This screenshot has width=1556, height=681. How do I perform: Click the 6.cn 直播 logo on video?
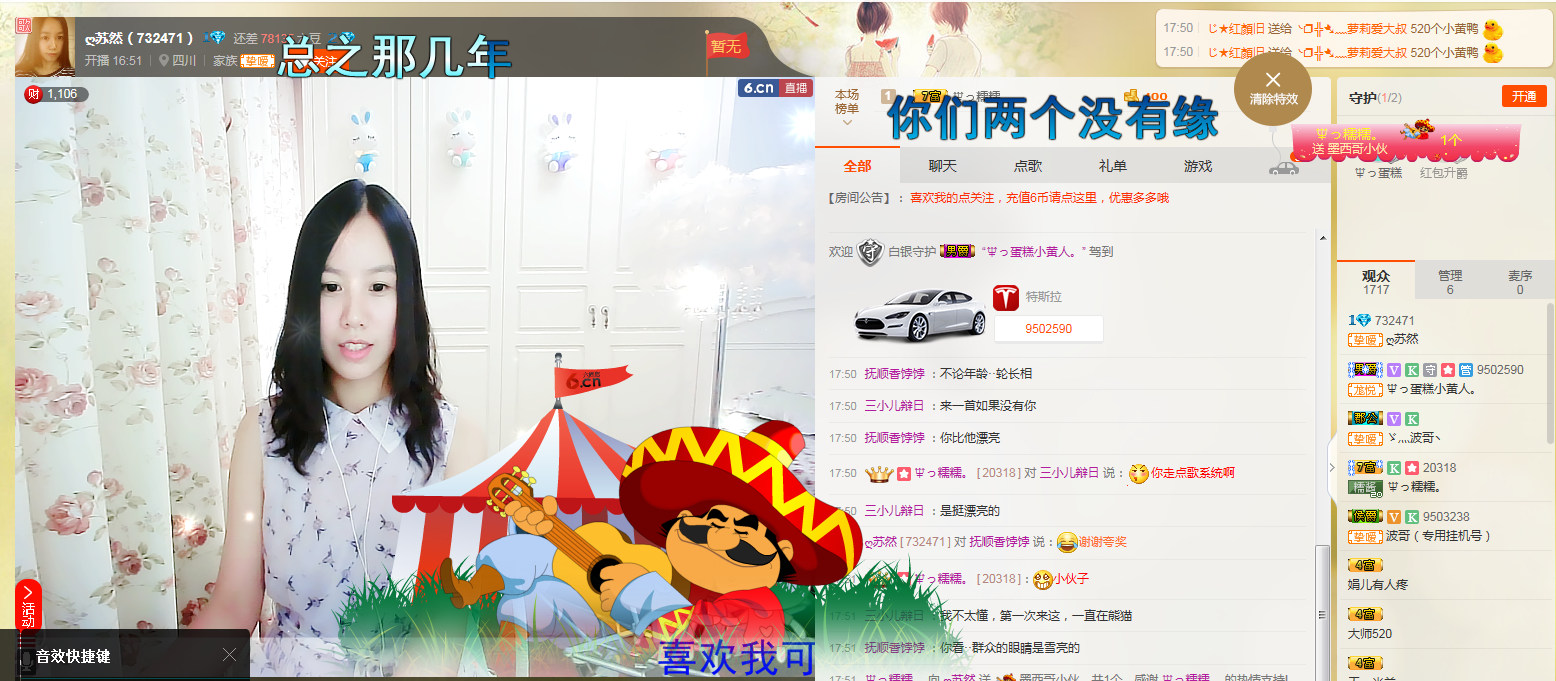coord(775,88)
